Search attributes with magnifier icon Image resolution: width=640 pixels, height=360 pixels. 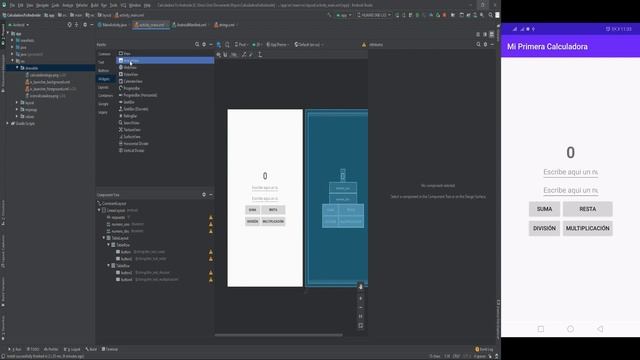[478, 44]
